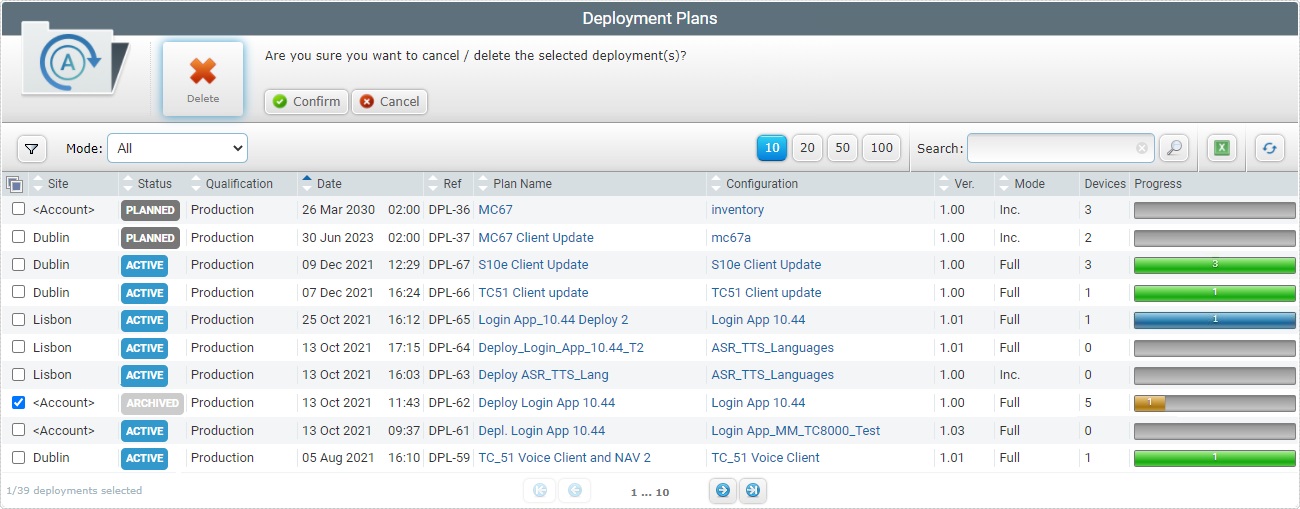Open TC_51 Voice Client and NAV 2
This screenshot has height=509, width=1300.
(565, 458)
